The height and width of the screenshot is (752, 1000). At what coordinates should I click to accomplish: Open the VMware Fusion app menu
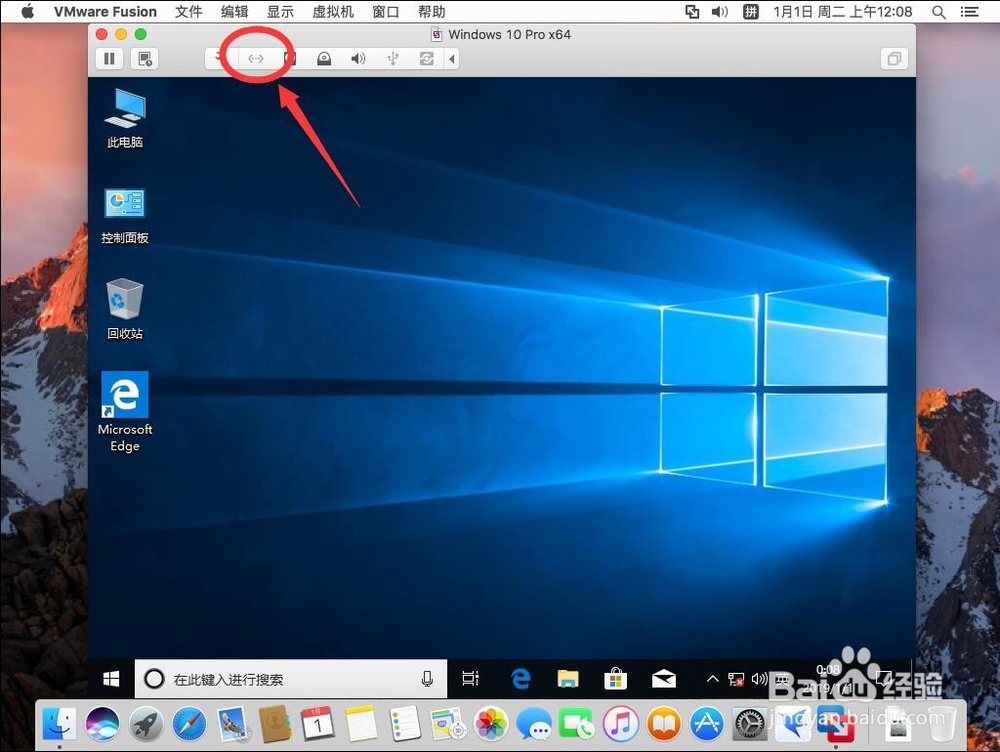105,11
